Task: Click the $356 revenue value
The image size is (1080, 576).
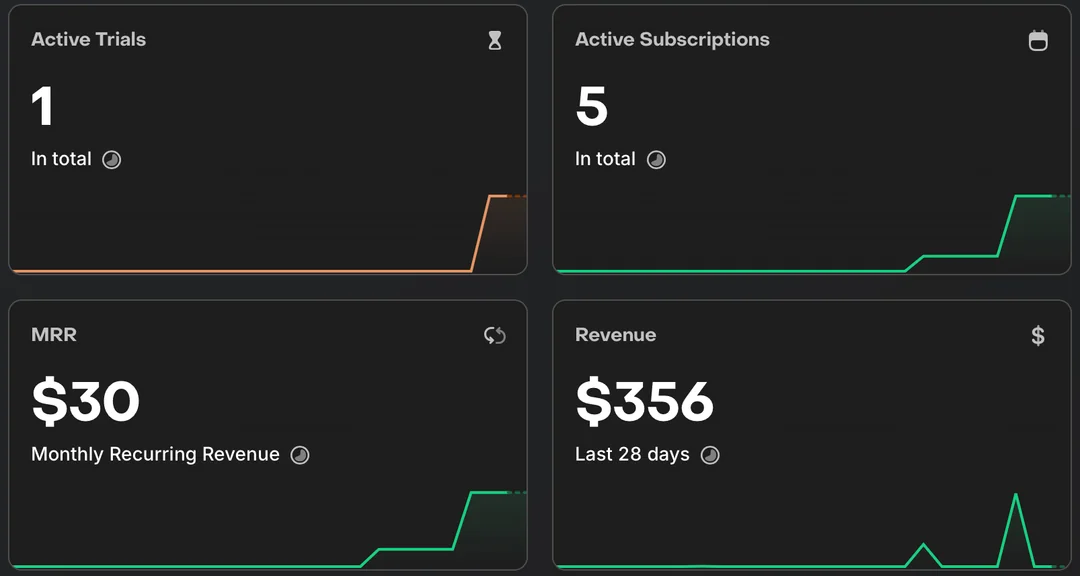Action: (644, 401)
